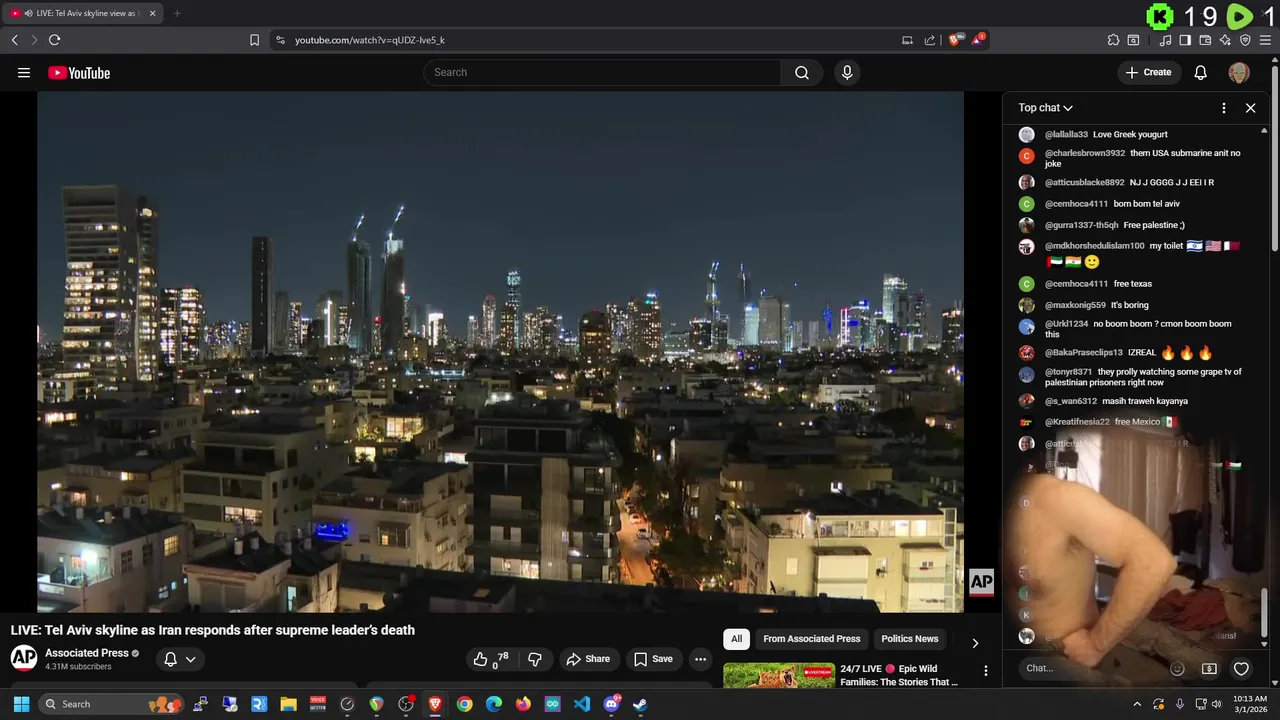Screen dimensions: 1280x720
Task: Close the live chat panel
Action: pos(1250,108)
